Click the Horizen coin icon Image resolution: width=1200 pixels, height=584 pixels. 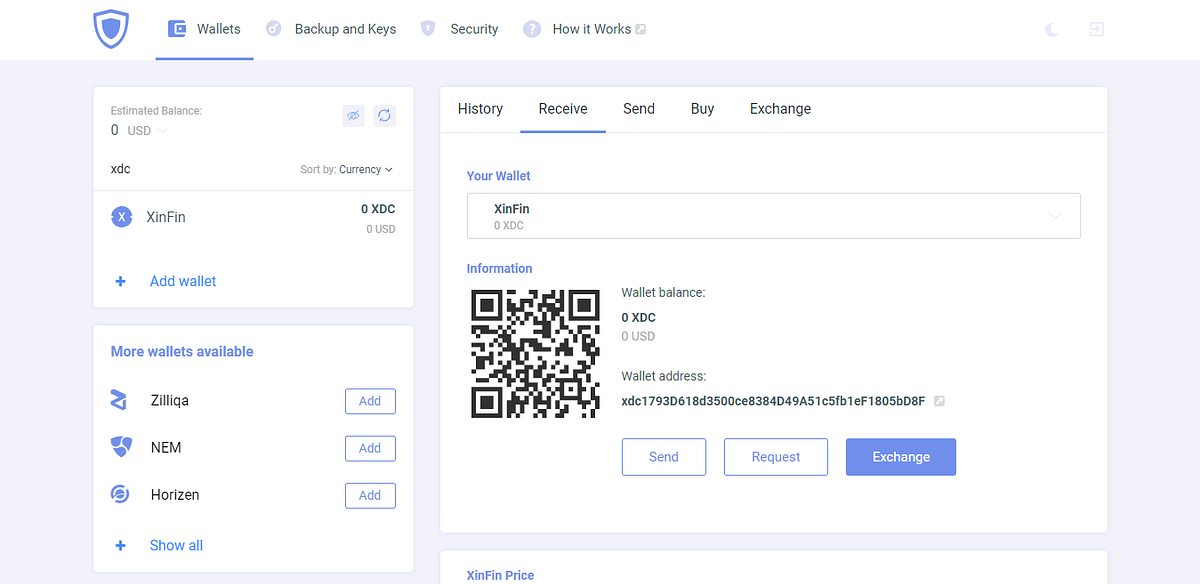(x=120, y=494)
